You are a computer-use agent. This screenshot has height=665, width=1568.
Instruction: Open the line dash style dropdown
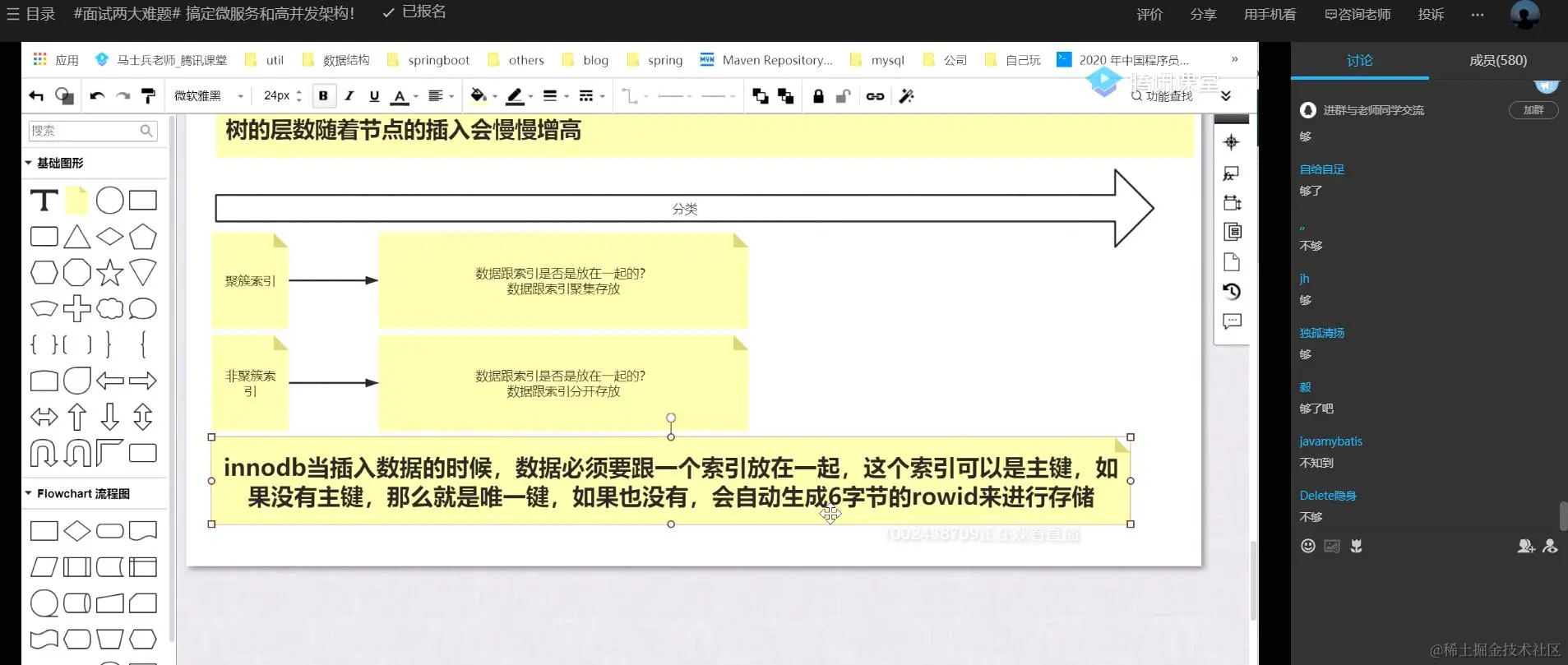pos(591,96)
